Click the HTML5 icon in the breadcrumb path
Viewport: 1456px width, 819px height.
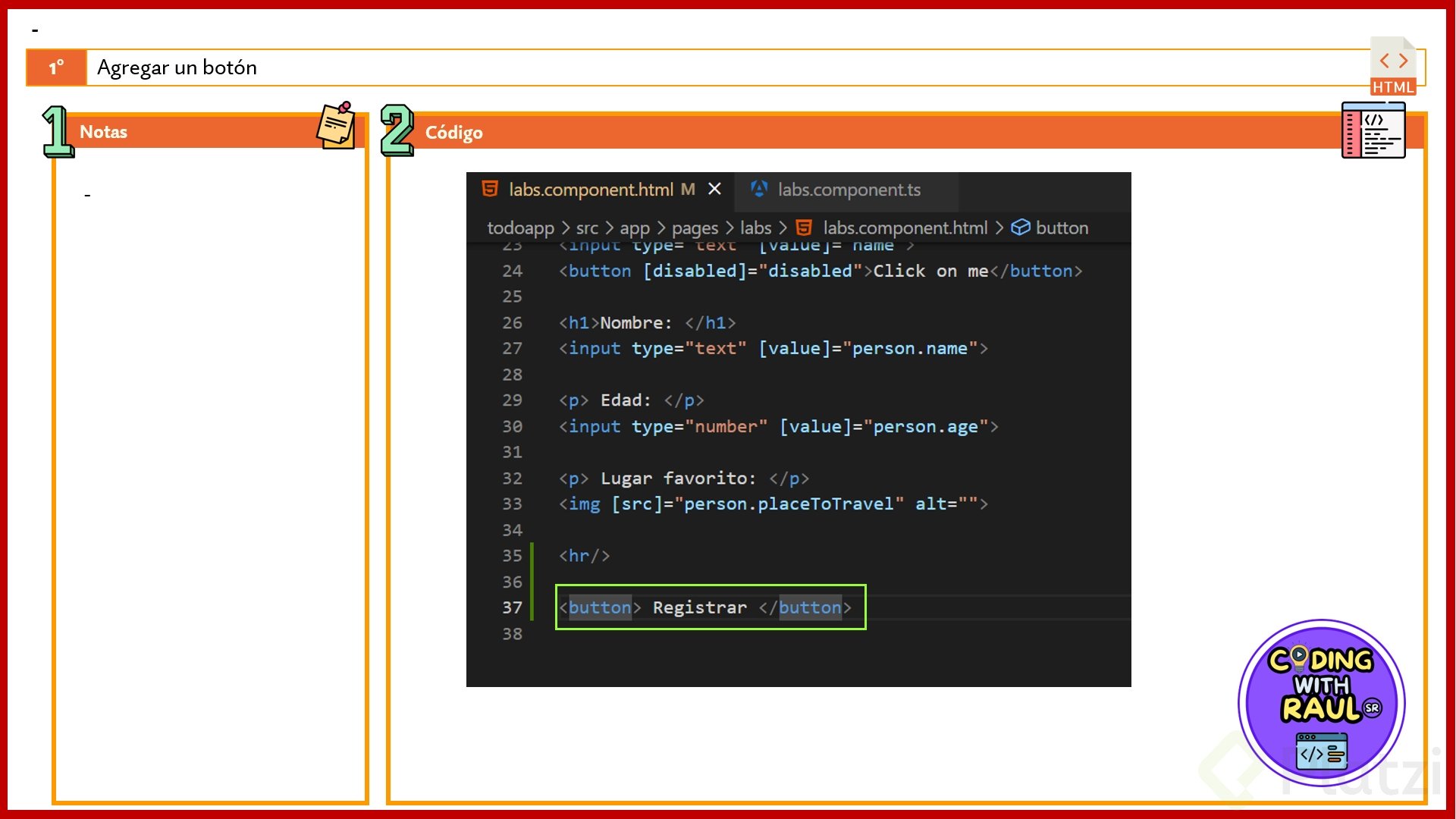pos(804,227)
